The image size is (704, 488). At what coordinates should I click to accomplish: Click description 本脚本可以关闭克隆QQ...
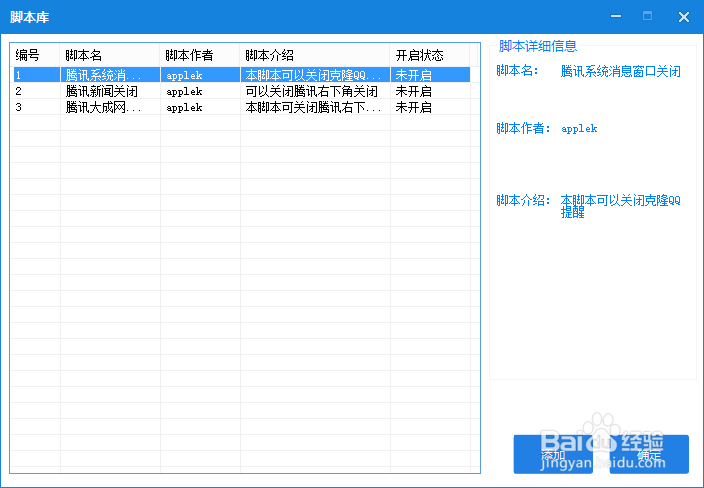point(313,75)
